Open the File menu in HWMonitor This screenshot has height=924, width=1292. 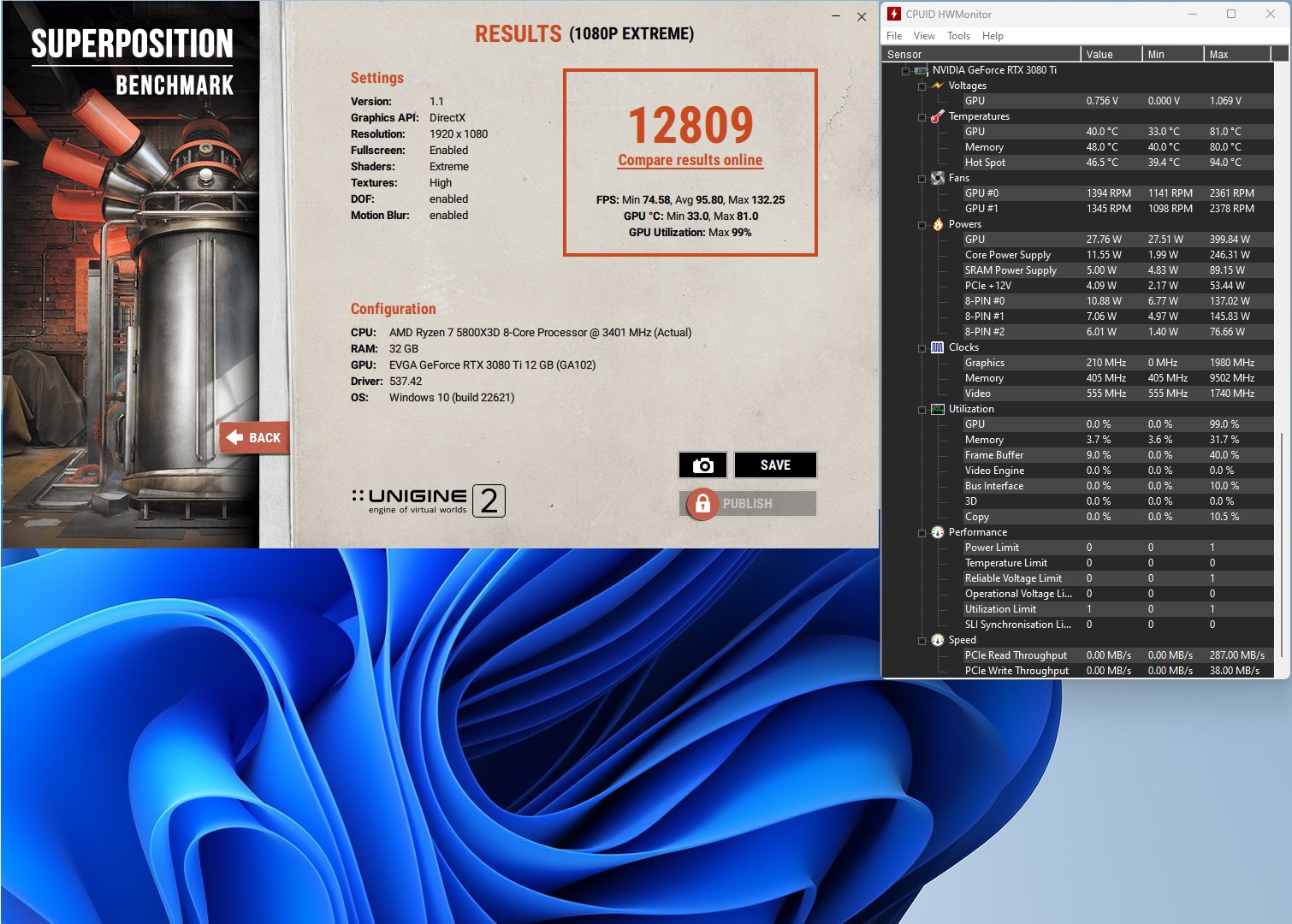coord(894,36)
